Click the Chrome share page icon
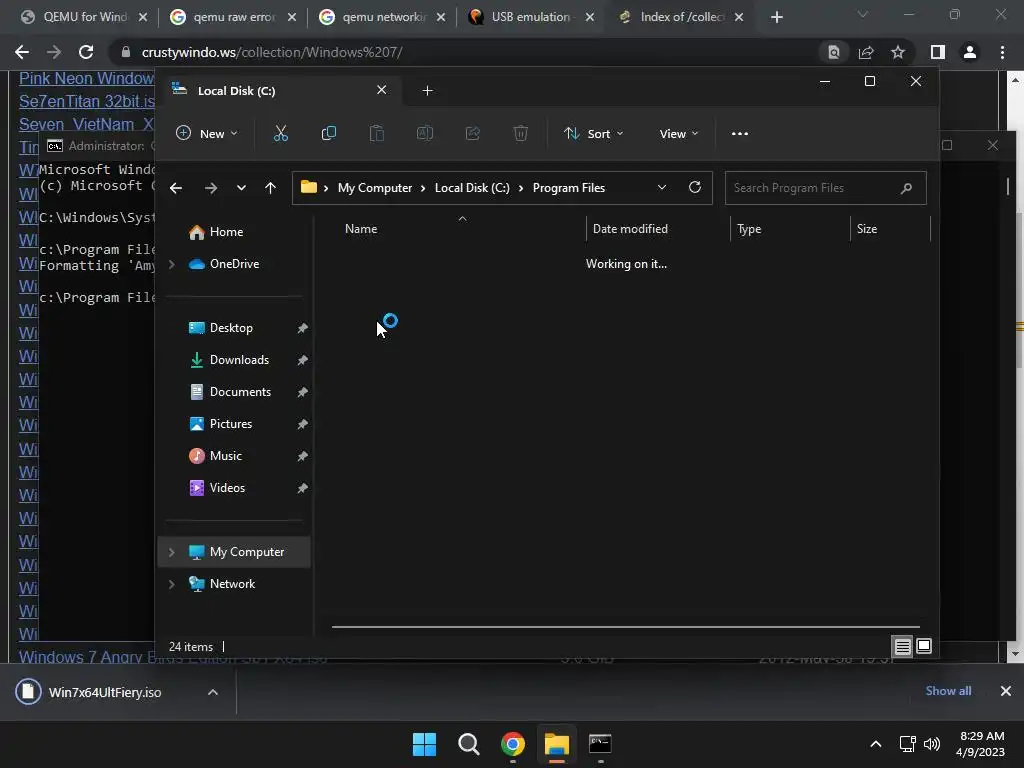Screen dimensions: 1024x768 [866, 52]
